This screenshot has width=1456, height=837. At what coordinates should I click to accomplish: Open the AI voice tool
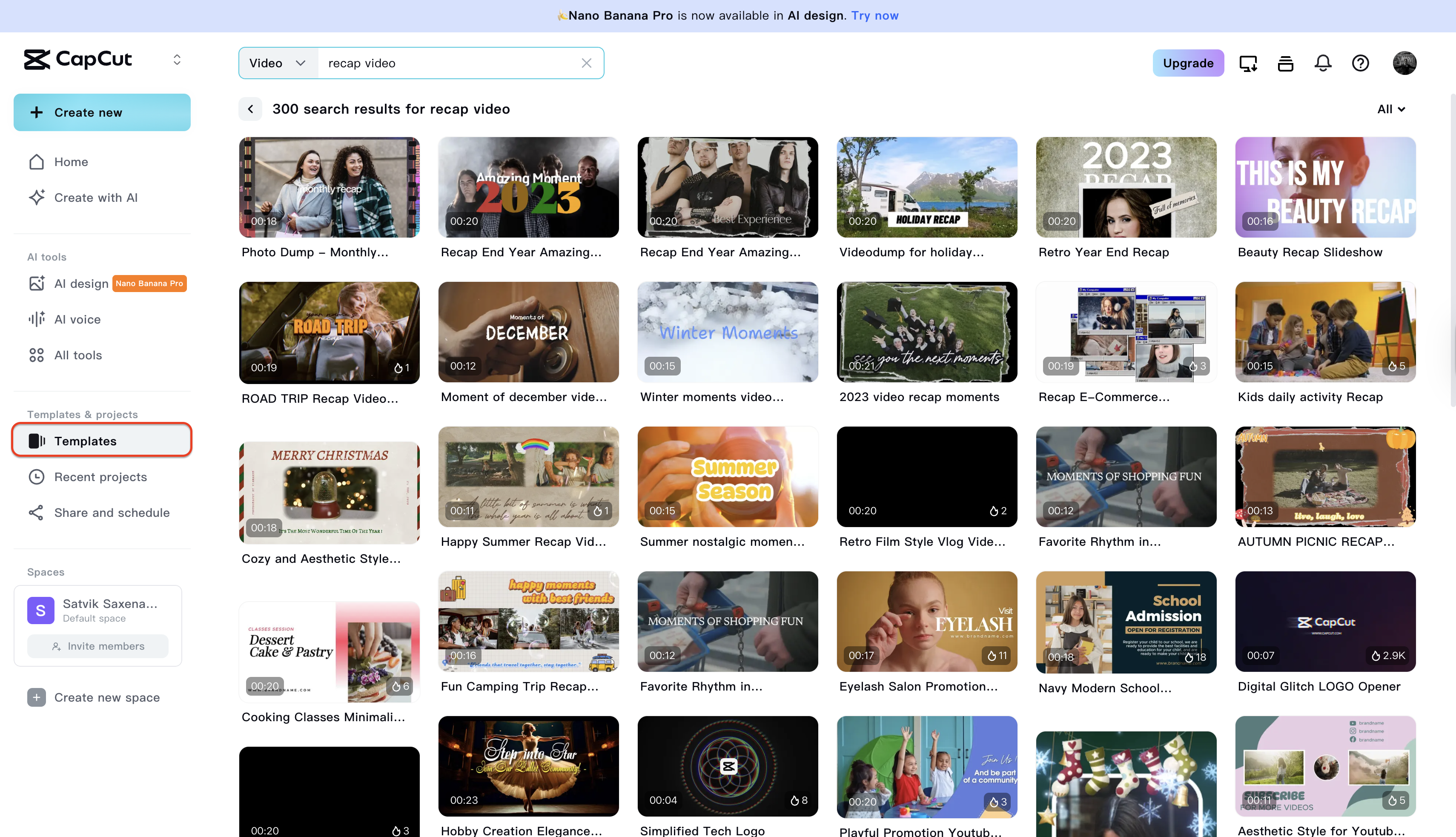click(x=77, y=319)
